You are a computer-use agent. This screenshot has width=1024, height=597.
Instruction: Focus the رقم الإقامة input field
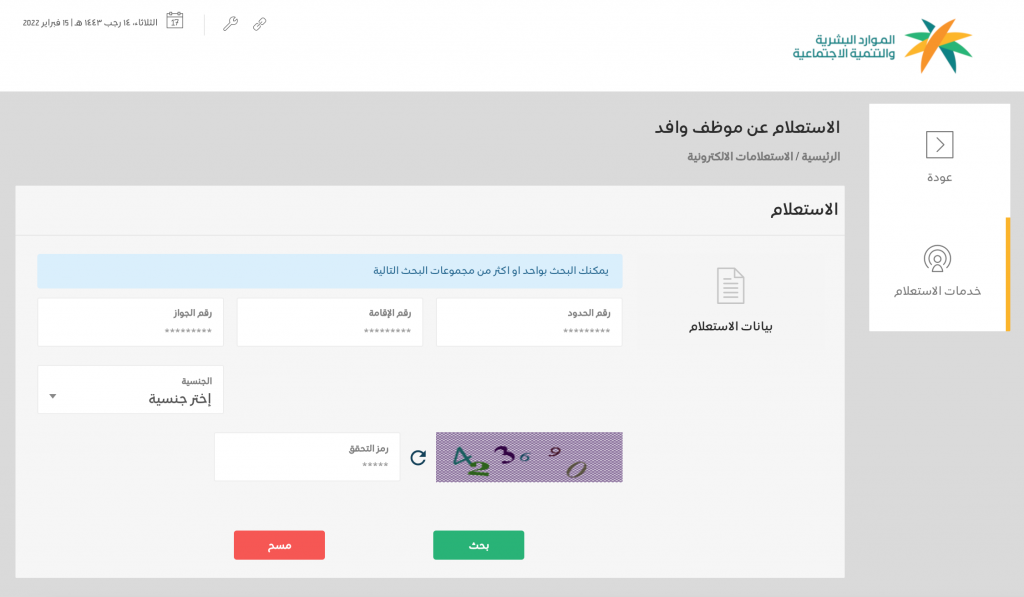[330, 322]
